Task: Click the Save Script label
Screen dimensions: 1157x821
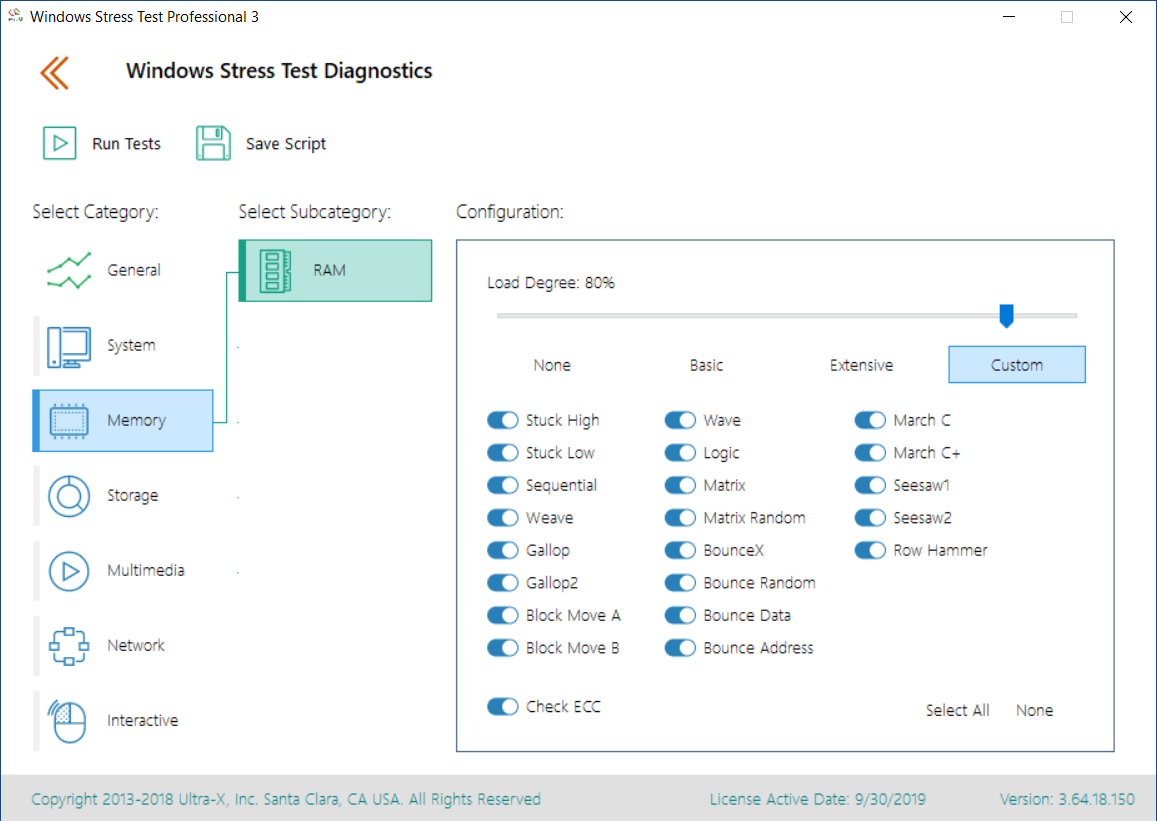Action: point(286,144)
